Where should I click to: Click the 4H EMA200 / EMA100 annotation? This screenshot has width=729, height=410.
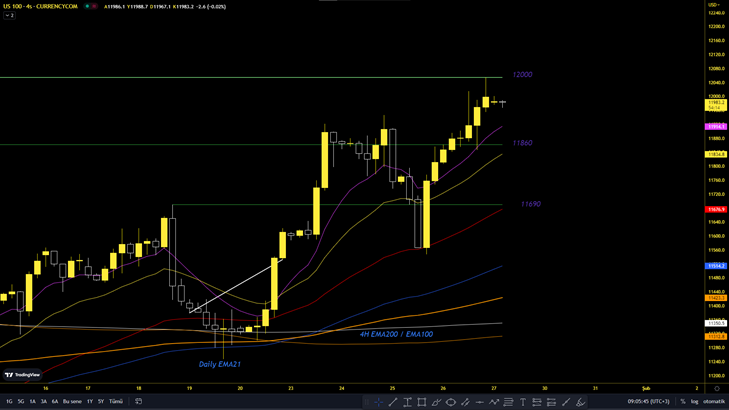point(397,334)
